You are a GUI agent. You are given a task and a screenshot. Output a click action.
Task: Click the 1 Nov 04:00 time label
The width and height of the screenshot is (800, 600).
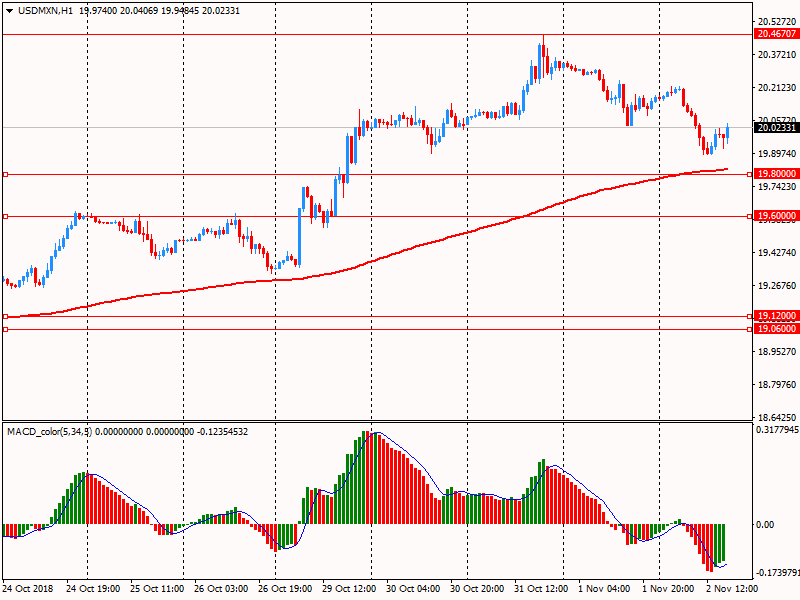[604, 589]
